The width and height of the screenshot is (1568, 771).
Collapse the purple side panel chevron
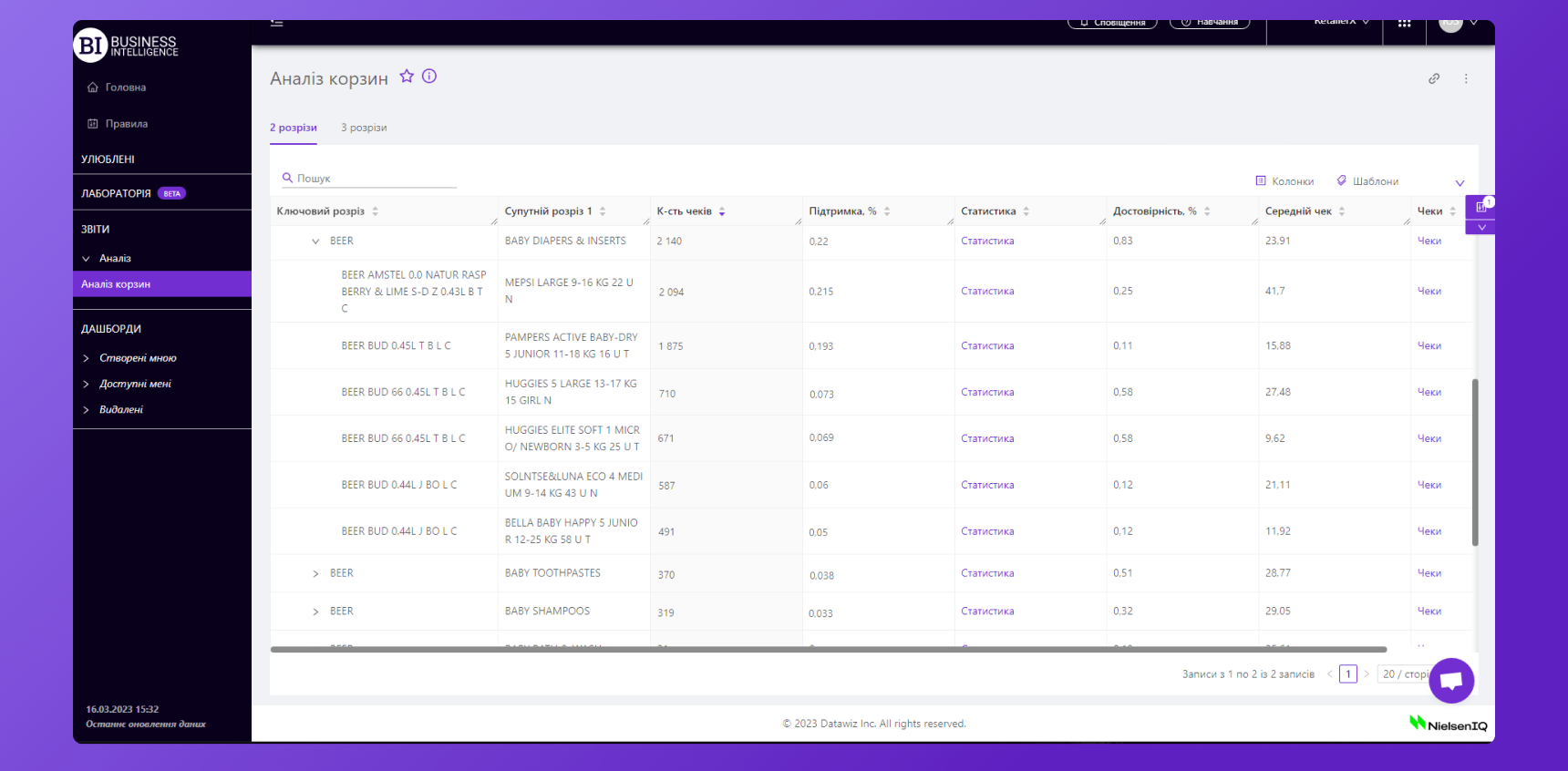coord(1481,227)
